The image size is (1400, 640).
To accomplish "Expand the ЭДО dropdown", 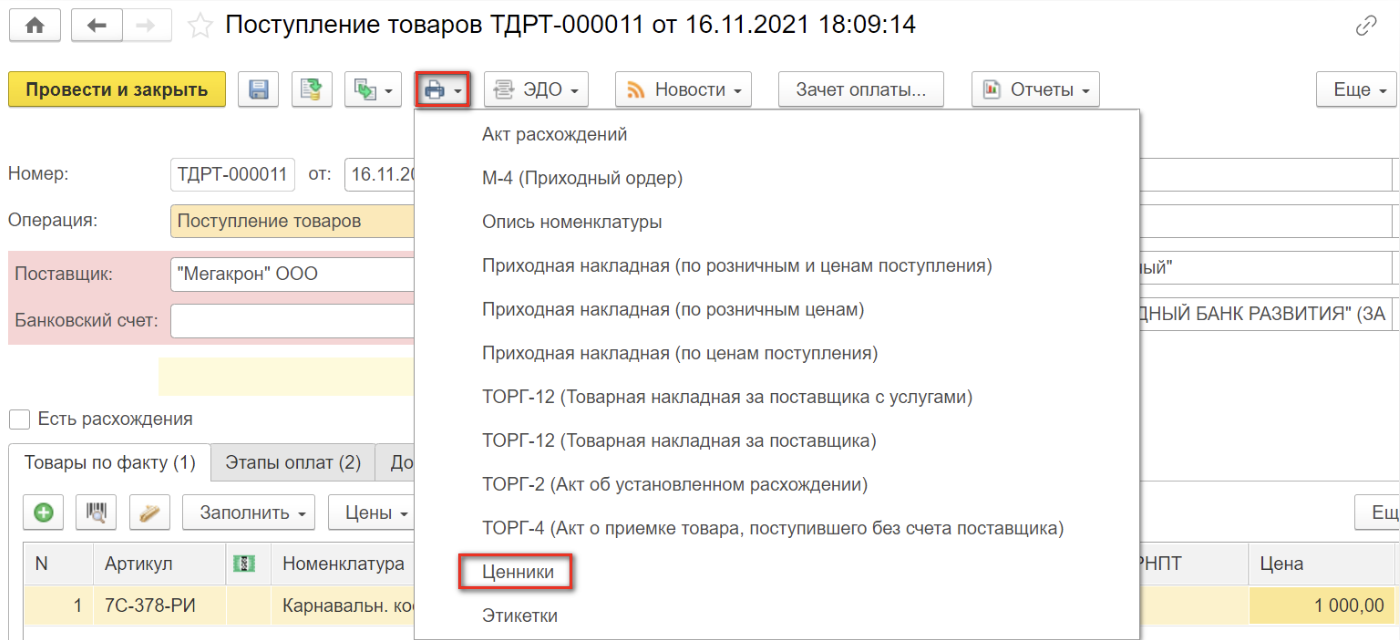I will [x=536, y=90].
